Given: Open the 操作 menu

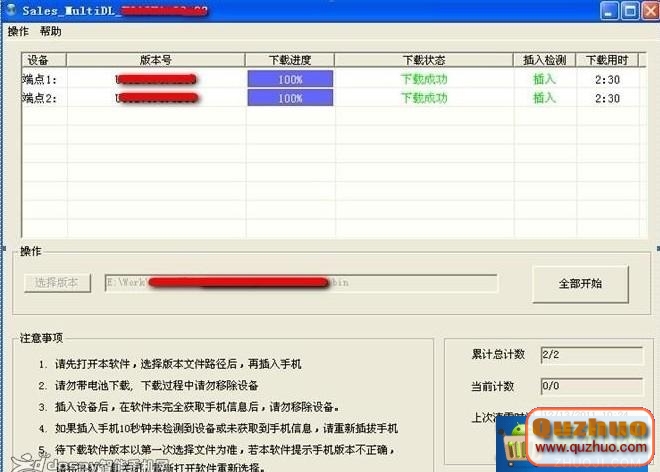Looking at the screenshot, I should [x=18, y=31].
